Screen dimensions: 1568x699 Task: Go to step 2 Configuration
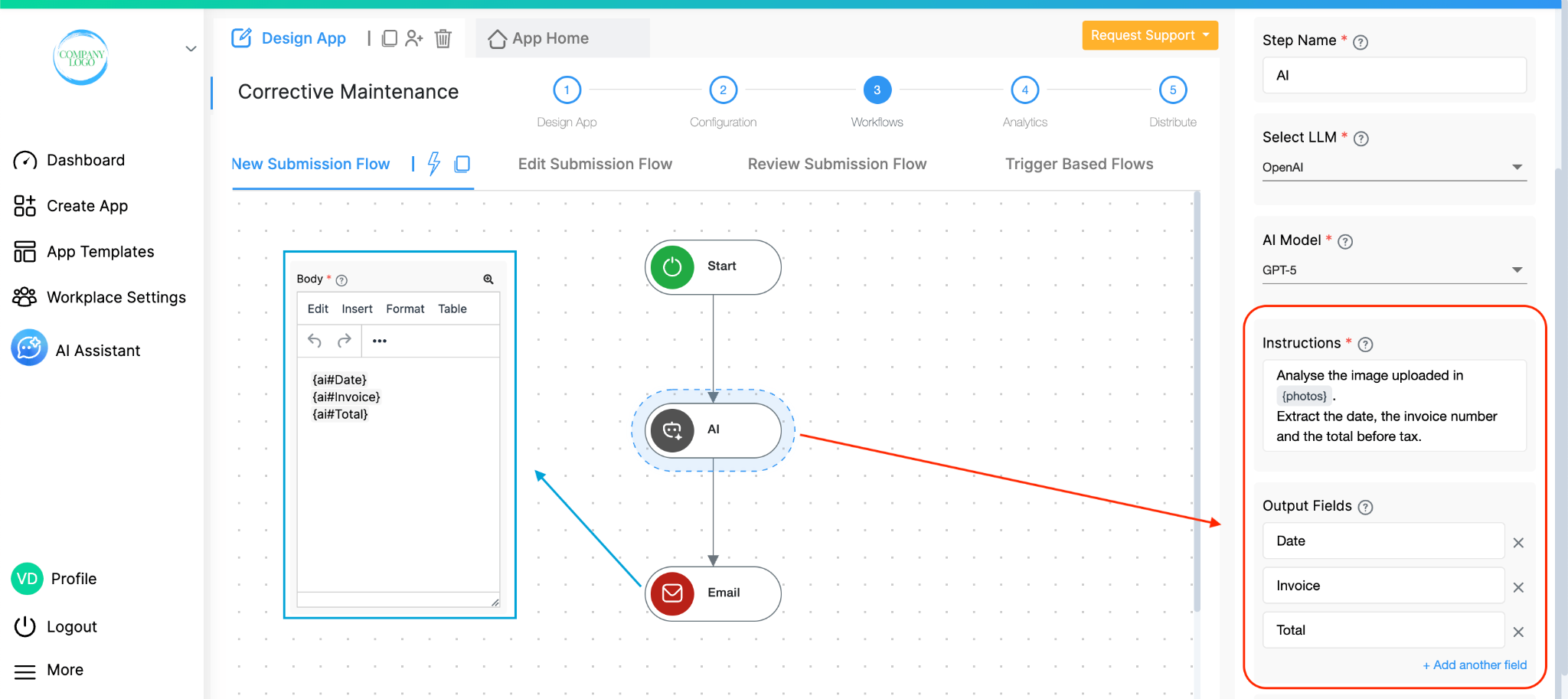(x=723, y=90)
